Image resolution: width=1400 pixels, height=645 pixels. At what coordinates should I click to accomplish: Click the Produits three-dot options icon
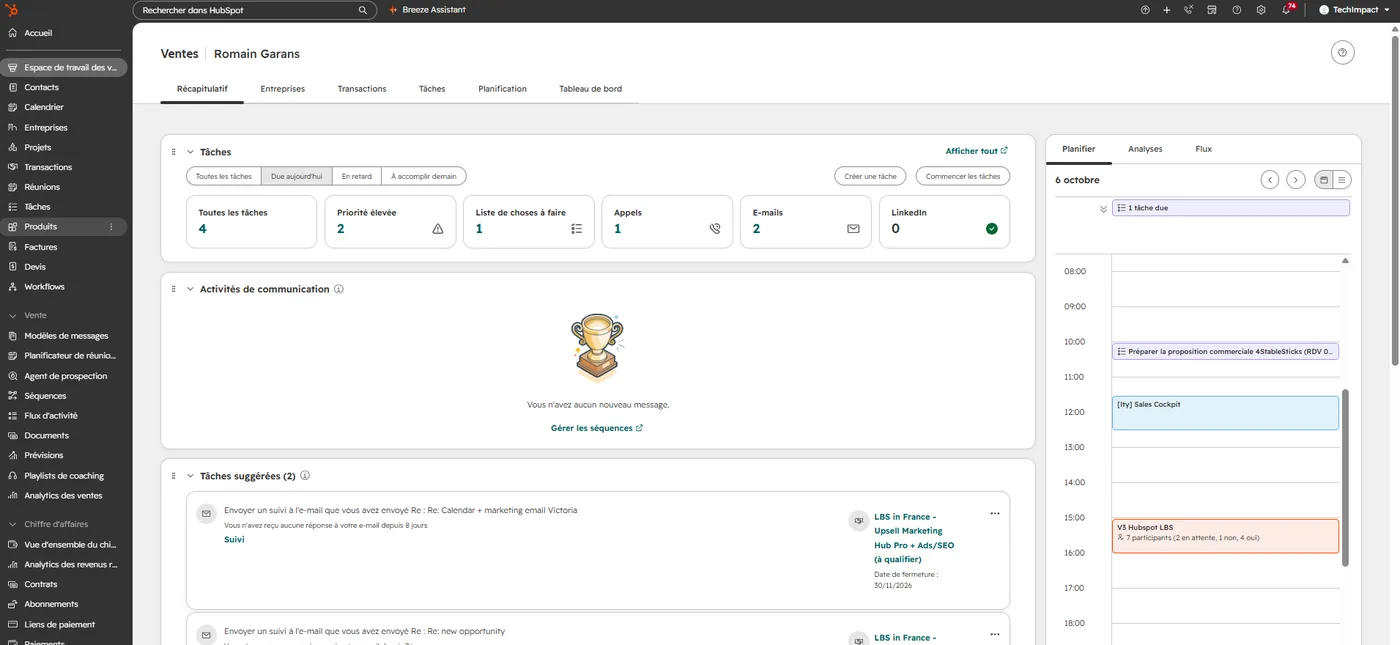111,227
